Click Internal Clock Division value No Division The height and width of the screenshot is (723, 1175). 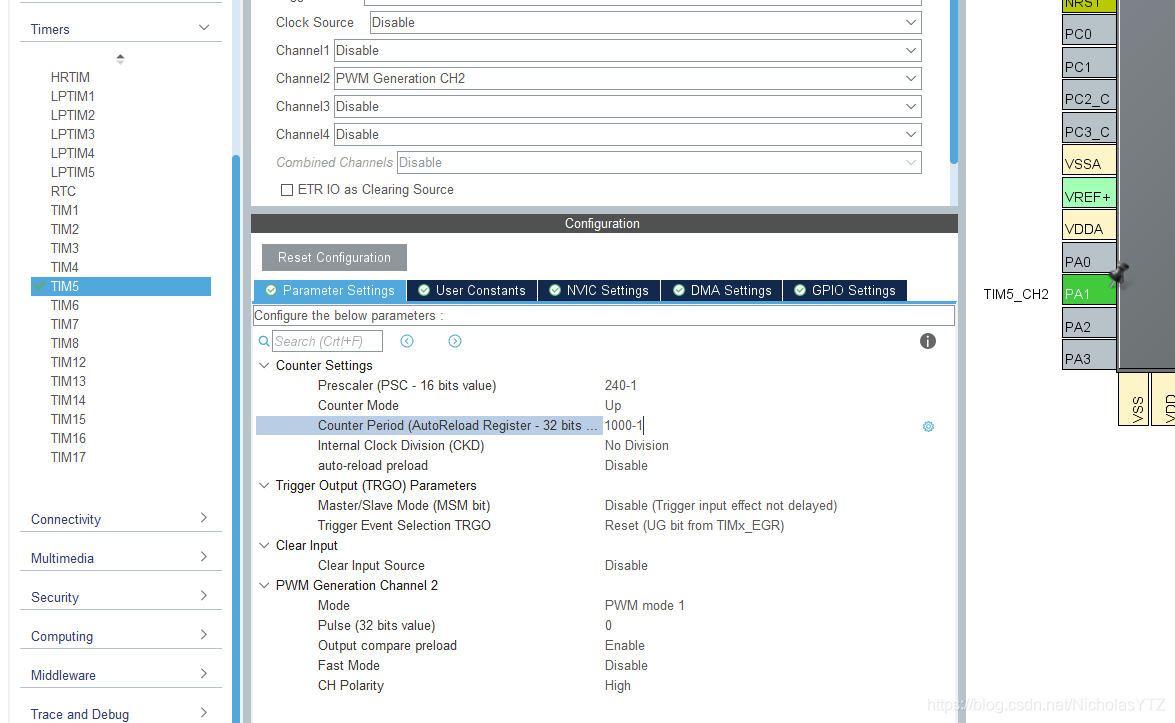pyautogui.click(x=637, y=446)
